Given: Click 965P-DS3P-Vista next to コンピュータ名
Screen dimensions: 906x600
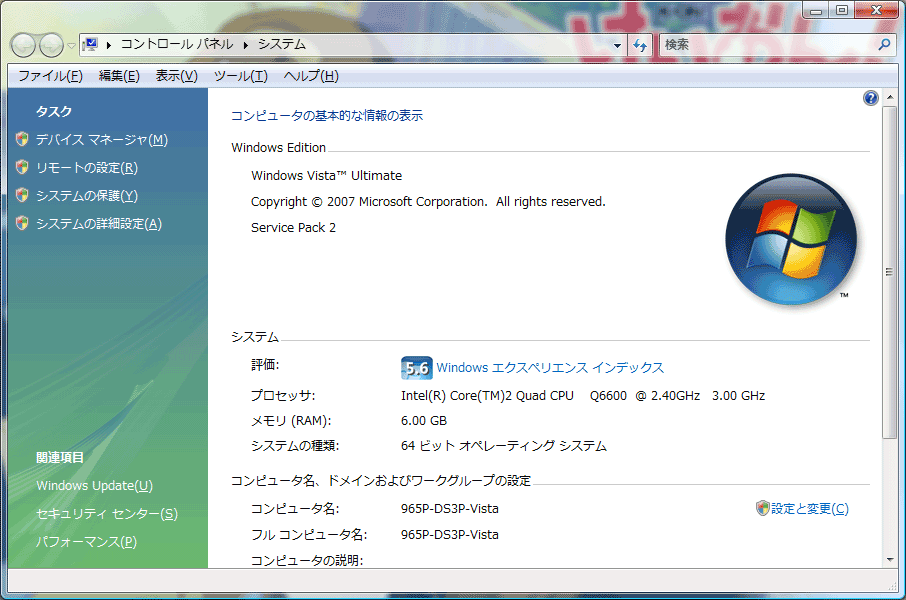Looking at the screenshot, I should coord(450,509).
